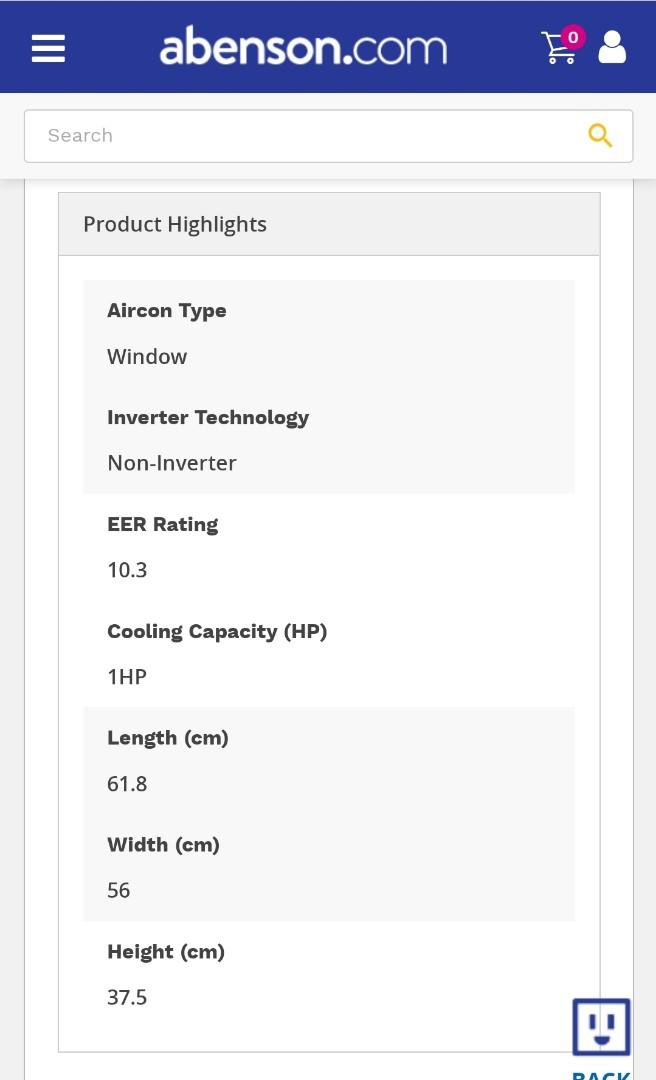
Task: Click the cart badge showing 0 items
Action: pos(573,37)
